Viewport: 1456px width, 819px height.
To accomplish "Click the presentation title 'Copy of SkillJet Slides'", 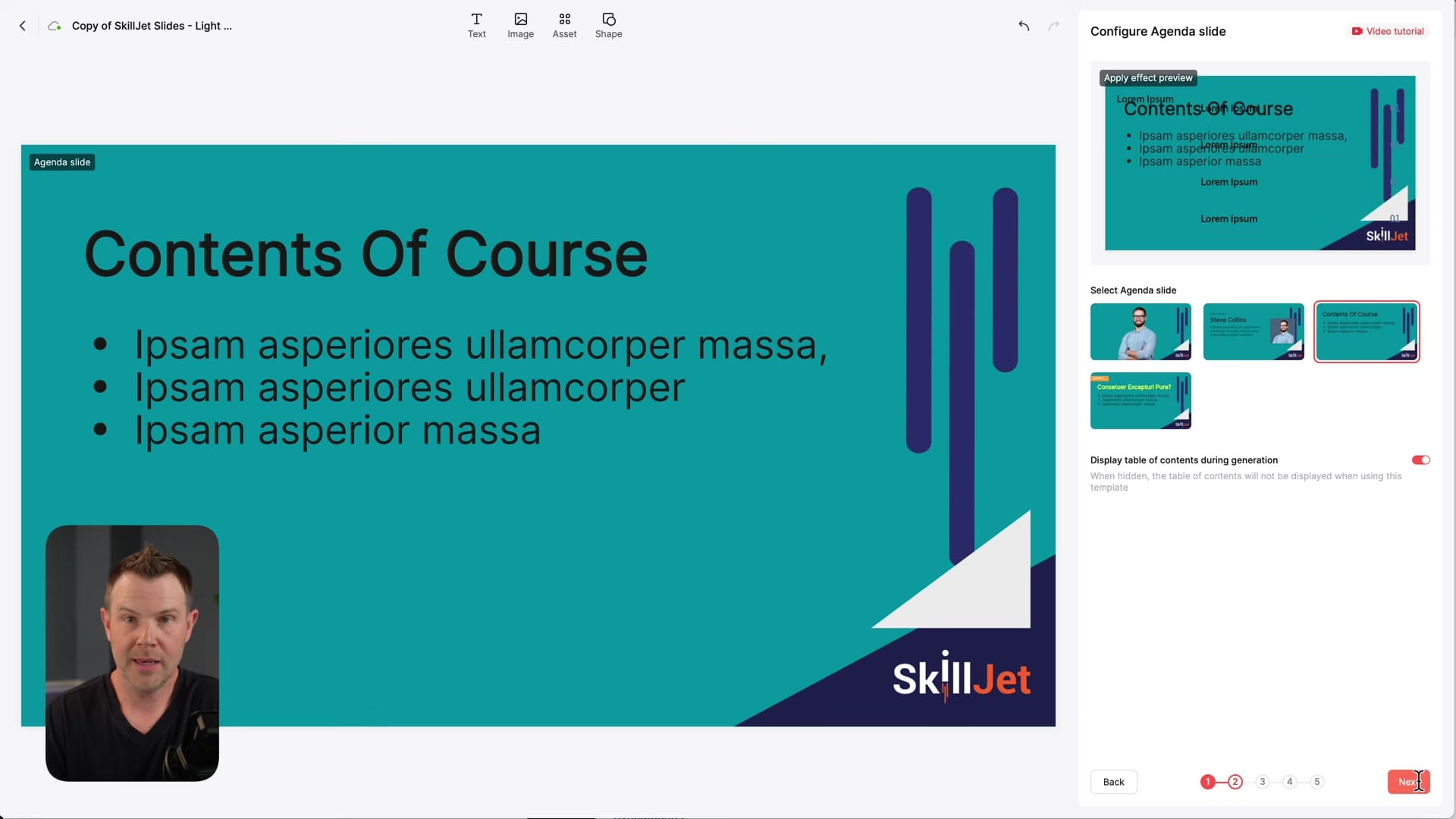I will (x=152, y=26).
